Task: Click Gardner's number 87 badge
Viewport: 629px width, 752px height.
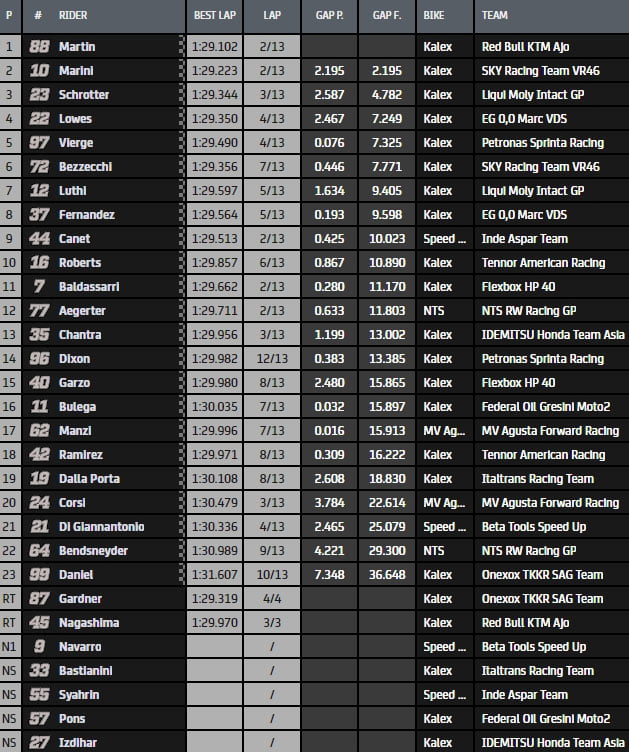Action: 39,598
